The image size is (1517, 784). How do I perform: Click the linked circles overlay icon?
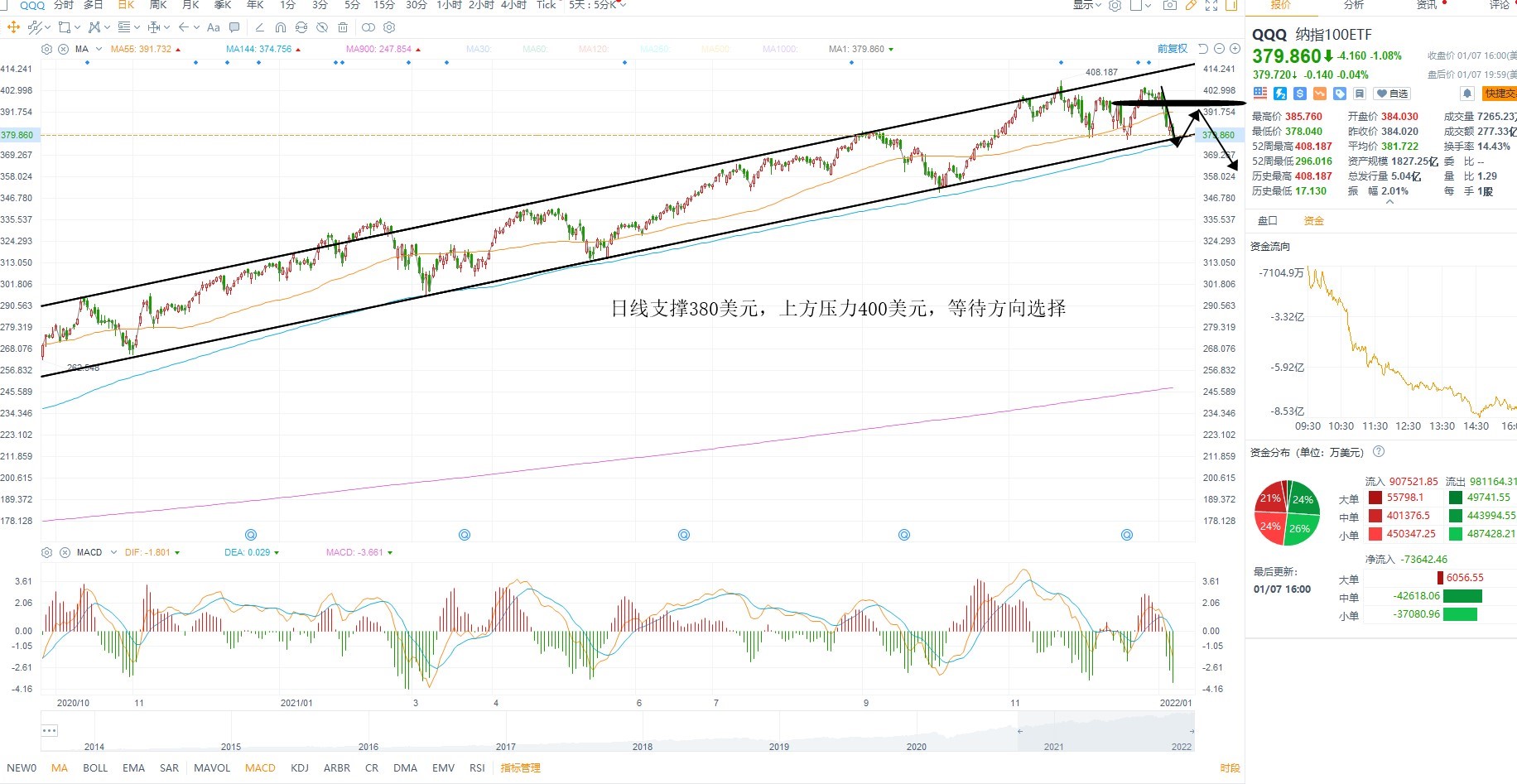point(368,27)
